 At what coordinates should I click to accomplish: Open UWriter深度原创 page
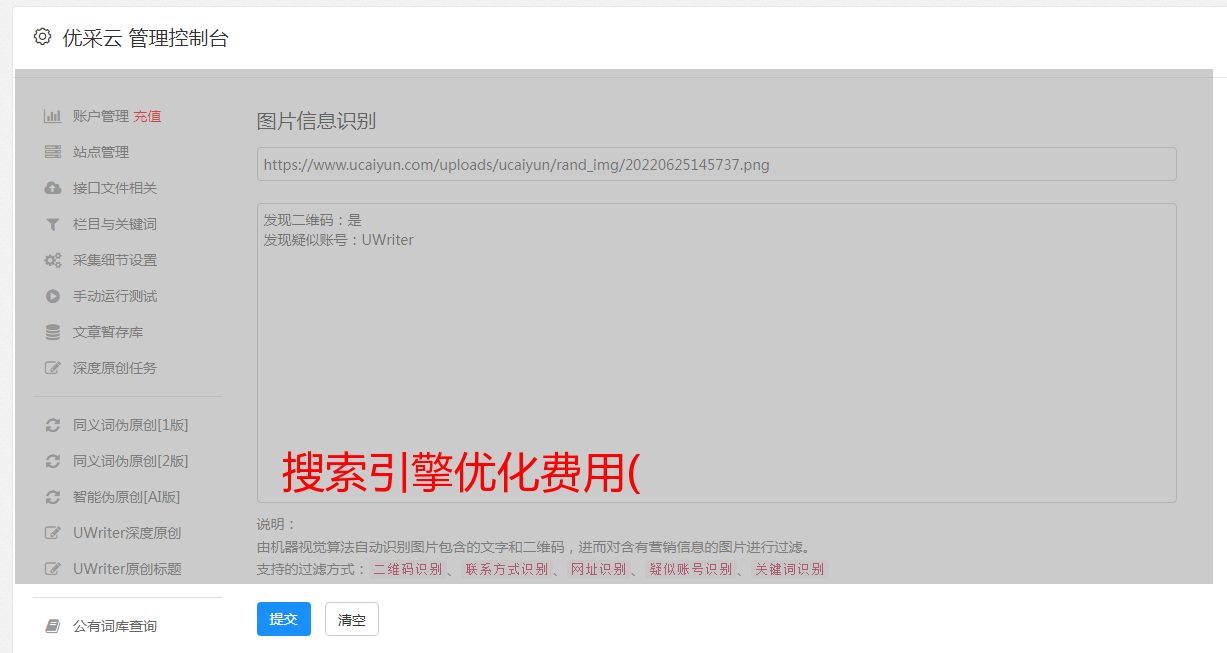click(127, 533)
